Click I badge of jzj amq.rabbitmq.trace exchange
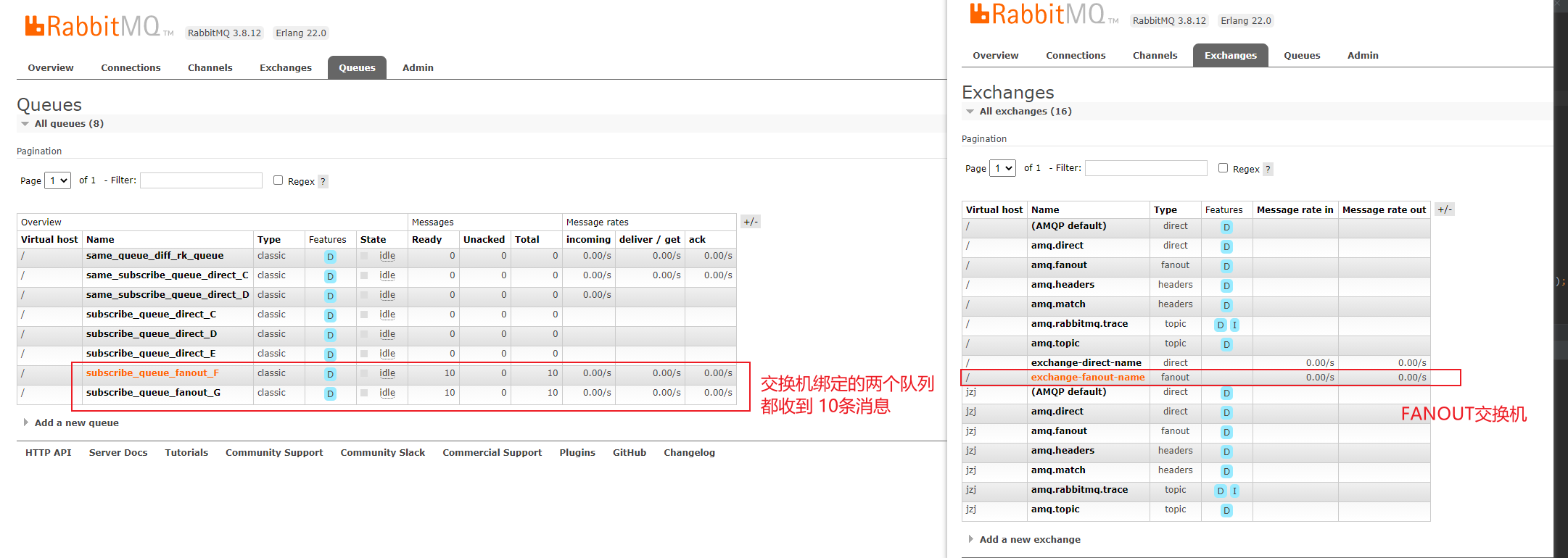Viewport: 1568px width, 558px height. pos(1234,491)
